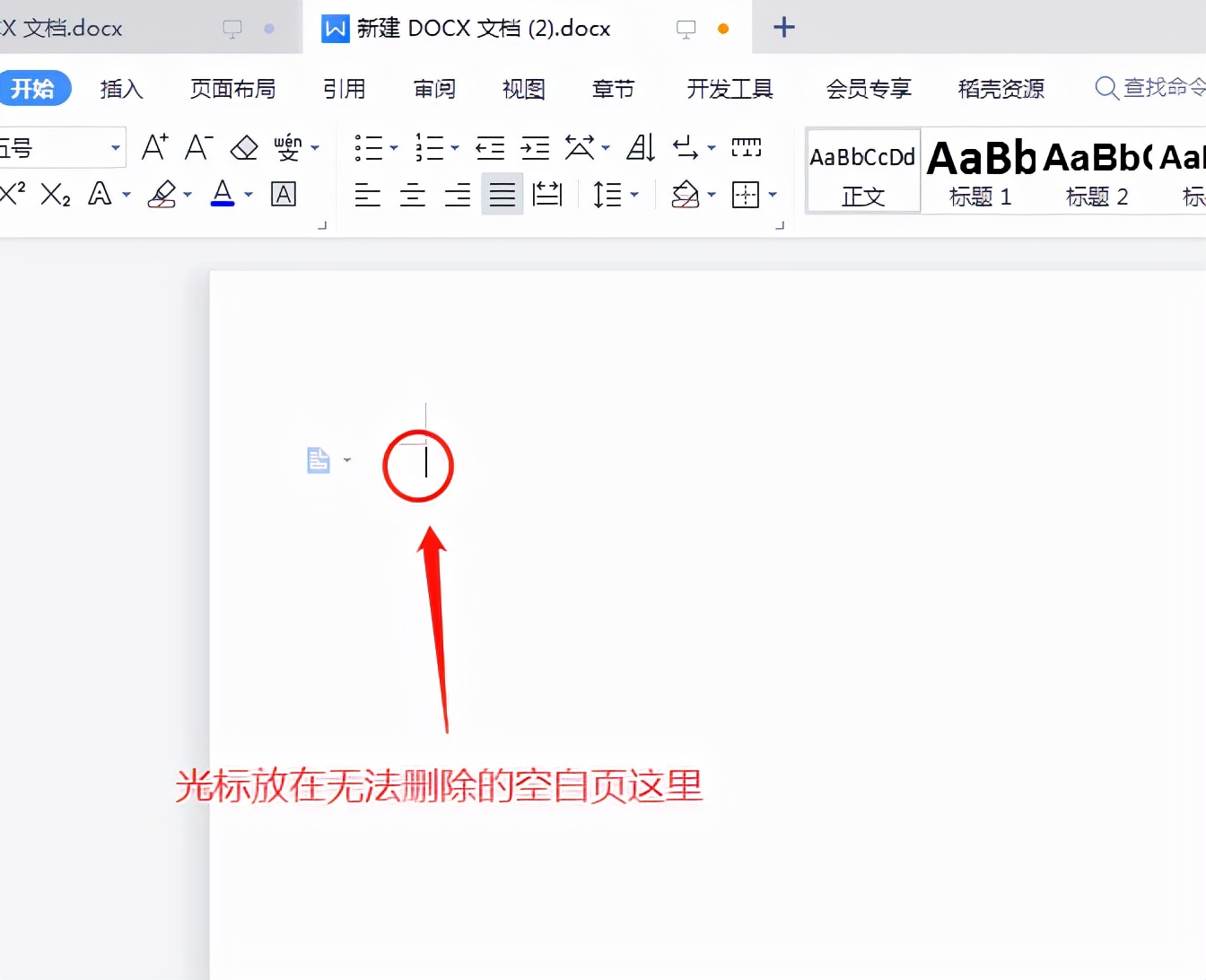1206x980 pixels.
Task: Toggle justify alignment
Action: (x=502, y=195)
